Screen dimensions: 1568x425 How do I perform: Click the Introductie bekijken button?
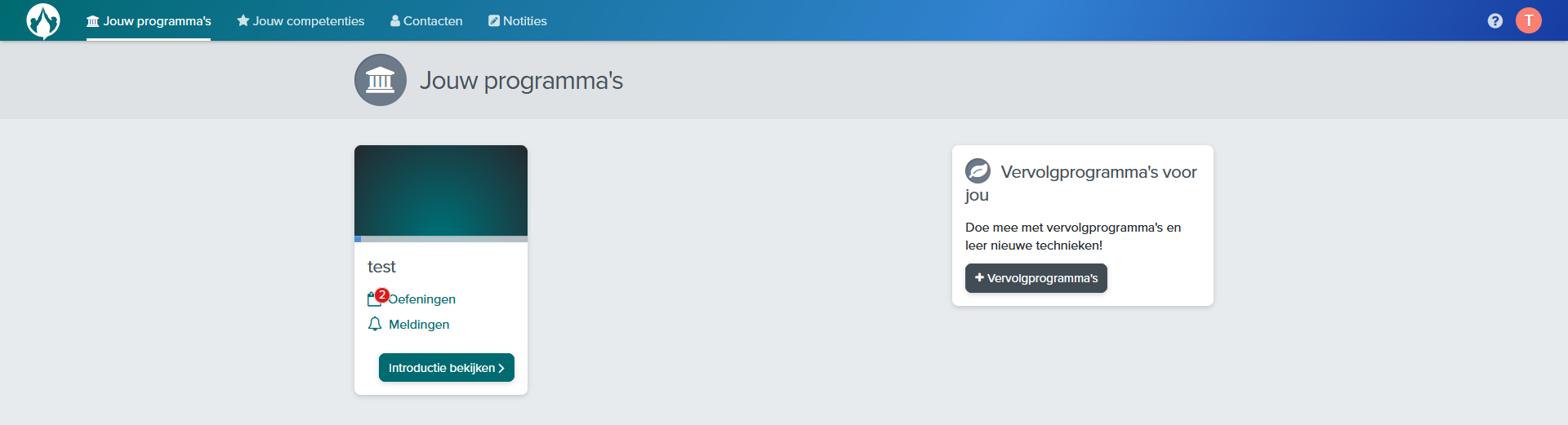click(x=447, y=368)
